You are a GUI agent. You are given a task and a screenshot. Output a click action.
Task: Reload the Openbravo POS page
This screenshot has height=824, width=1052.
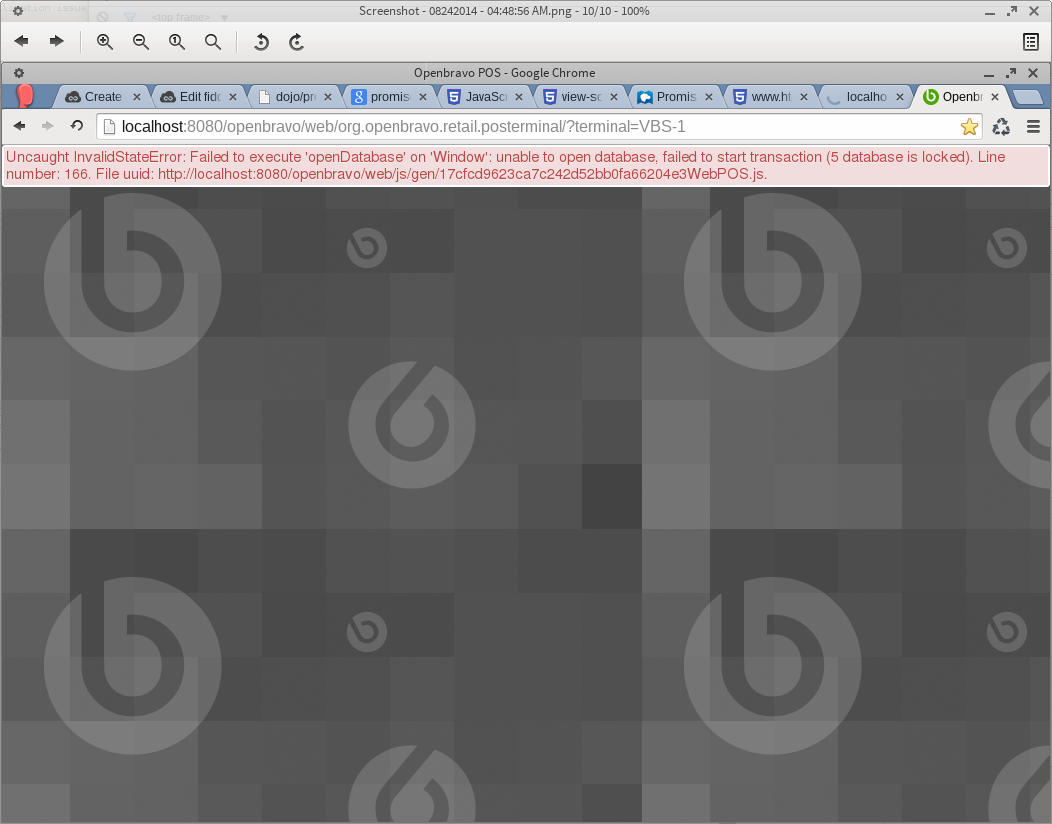77,126
